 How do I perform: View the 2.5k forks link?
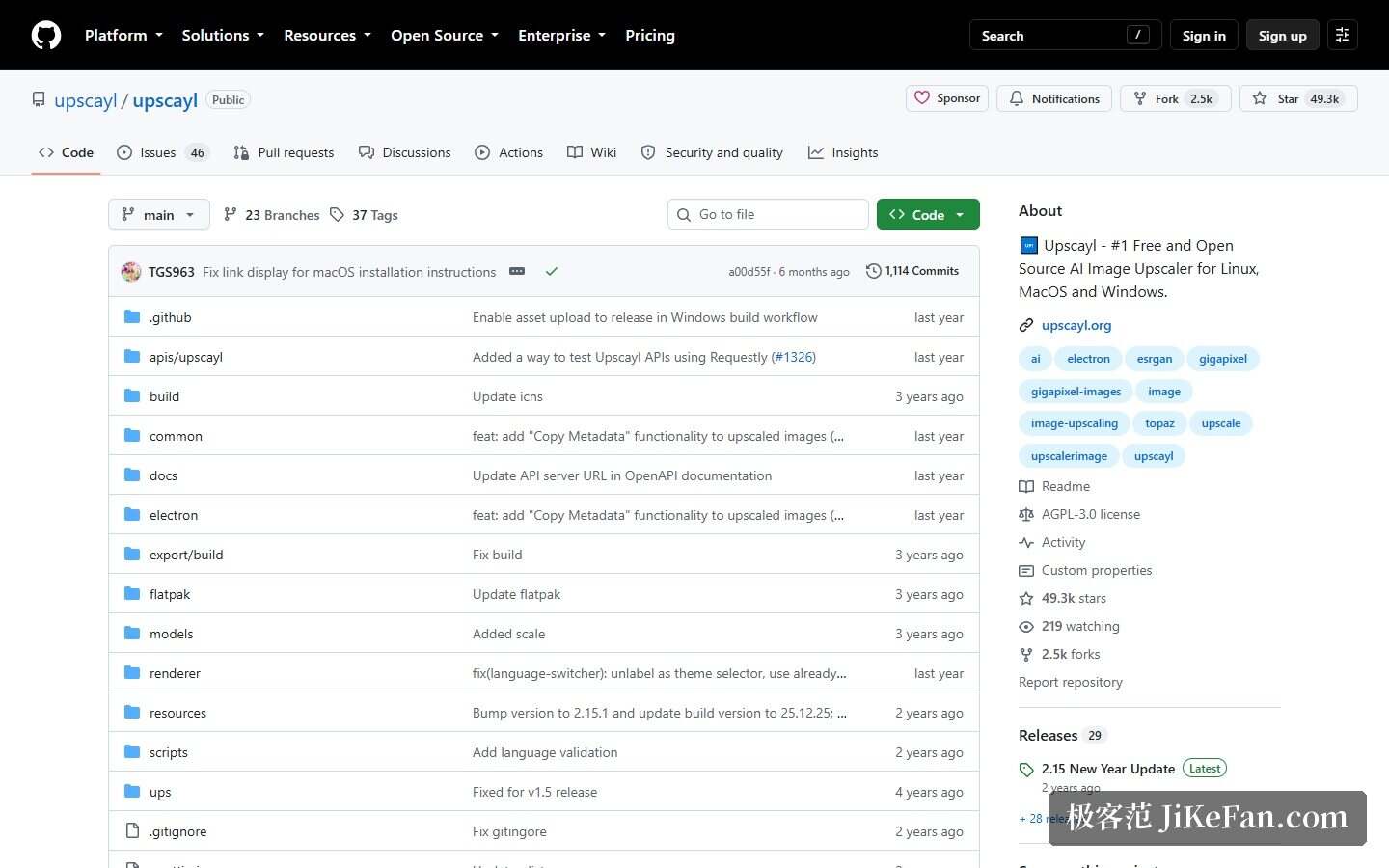click(x=1059, y=654)
